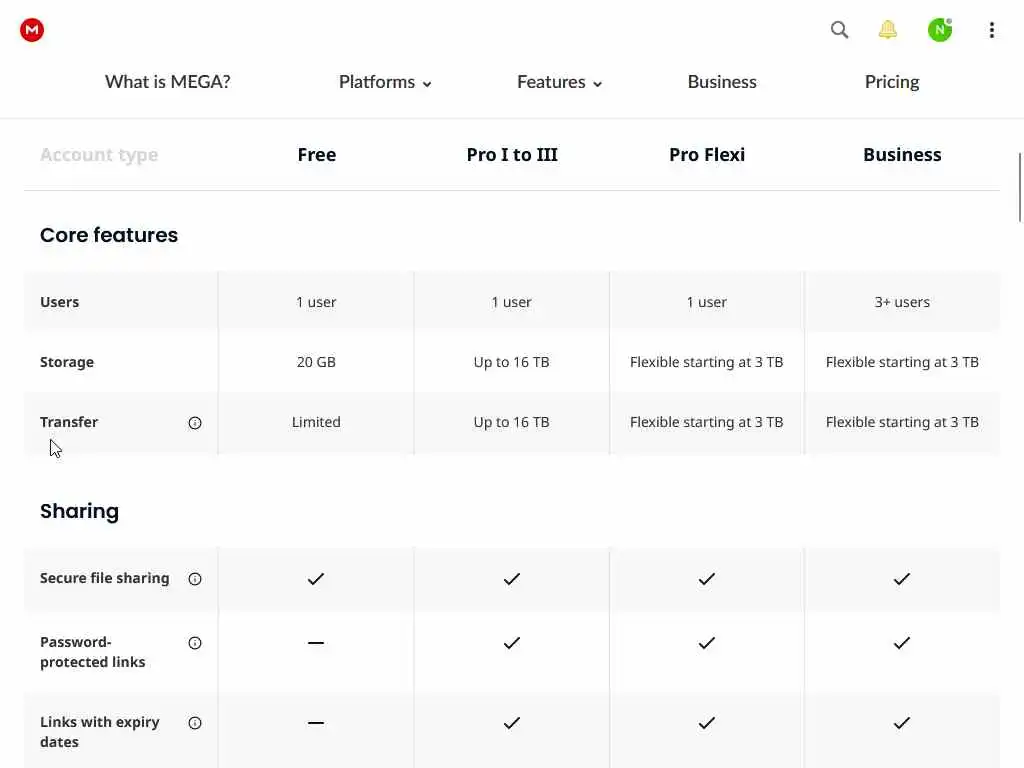
Task: Click the Free plan column header
Action: point(316,155)
